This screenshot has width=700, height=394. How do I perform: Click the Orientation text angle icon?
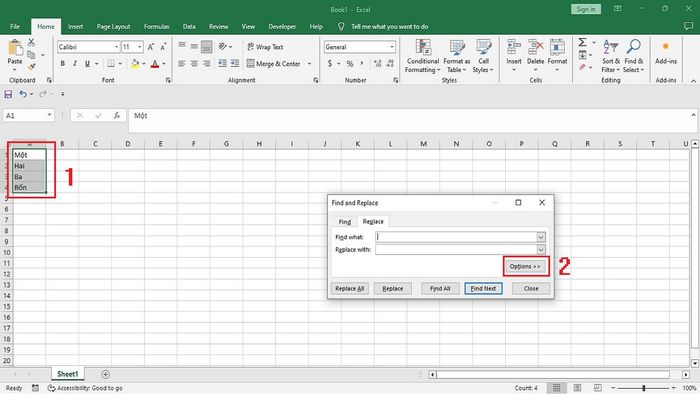point(223,46)
